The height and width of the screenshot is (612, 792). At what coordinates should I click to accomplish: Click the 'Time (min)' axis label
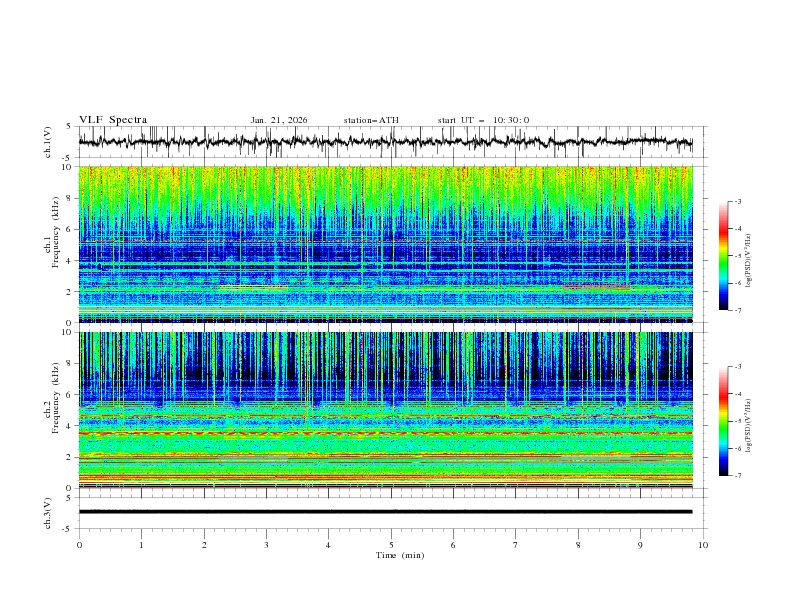click(400, 555)
